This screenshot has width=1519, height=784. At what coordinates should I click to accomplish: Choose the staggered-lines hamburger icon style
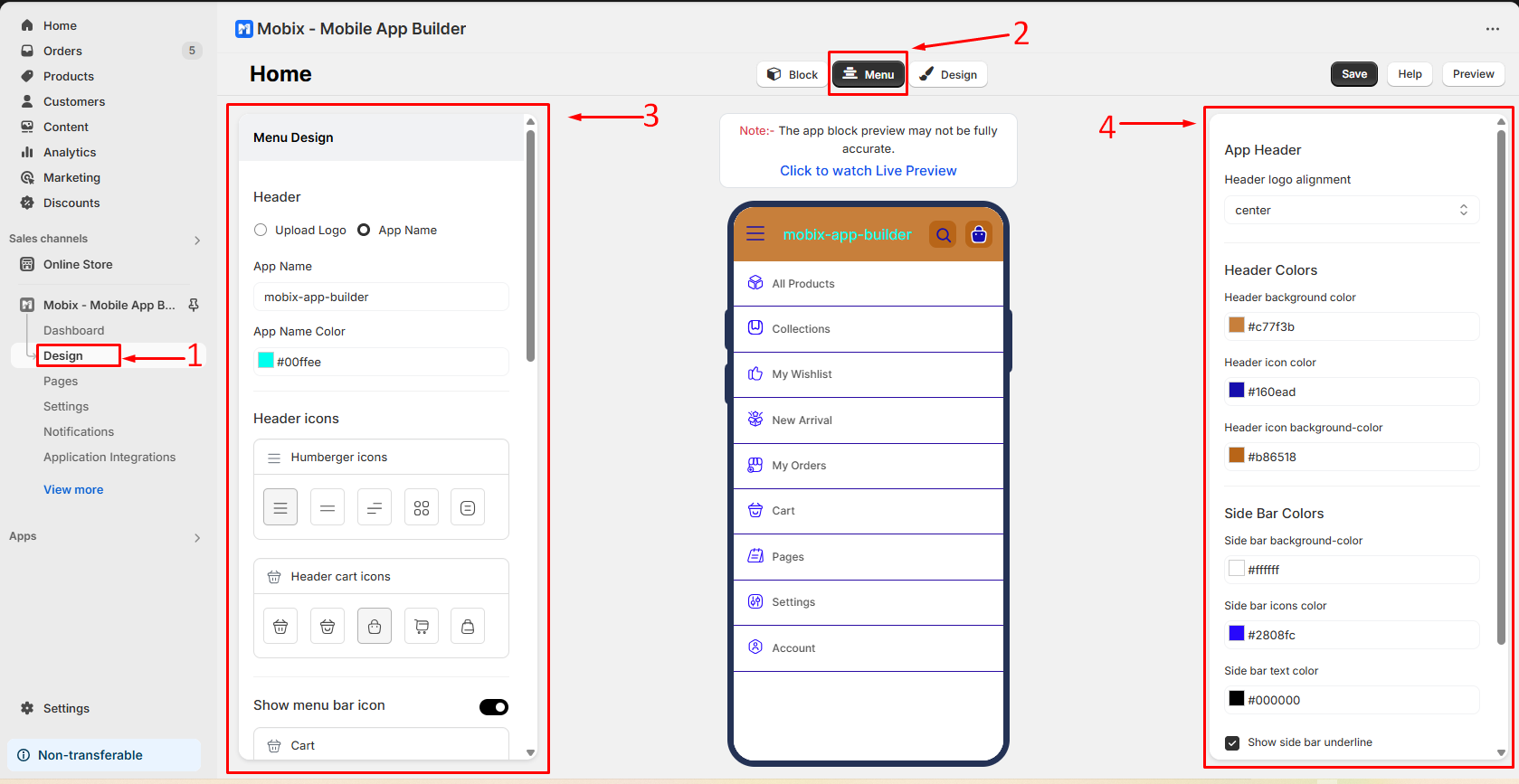coord(375,507)
